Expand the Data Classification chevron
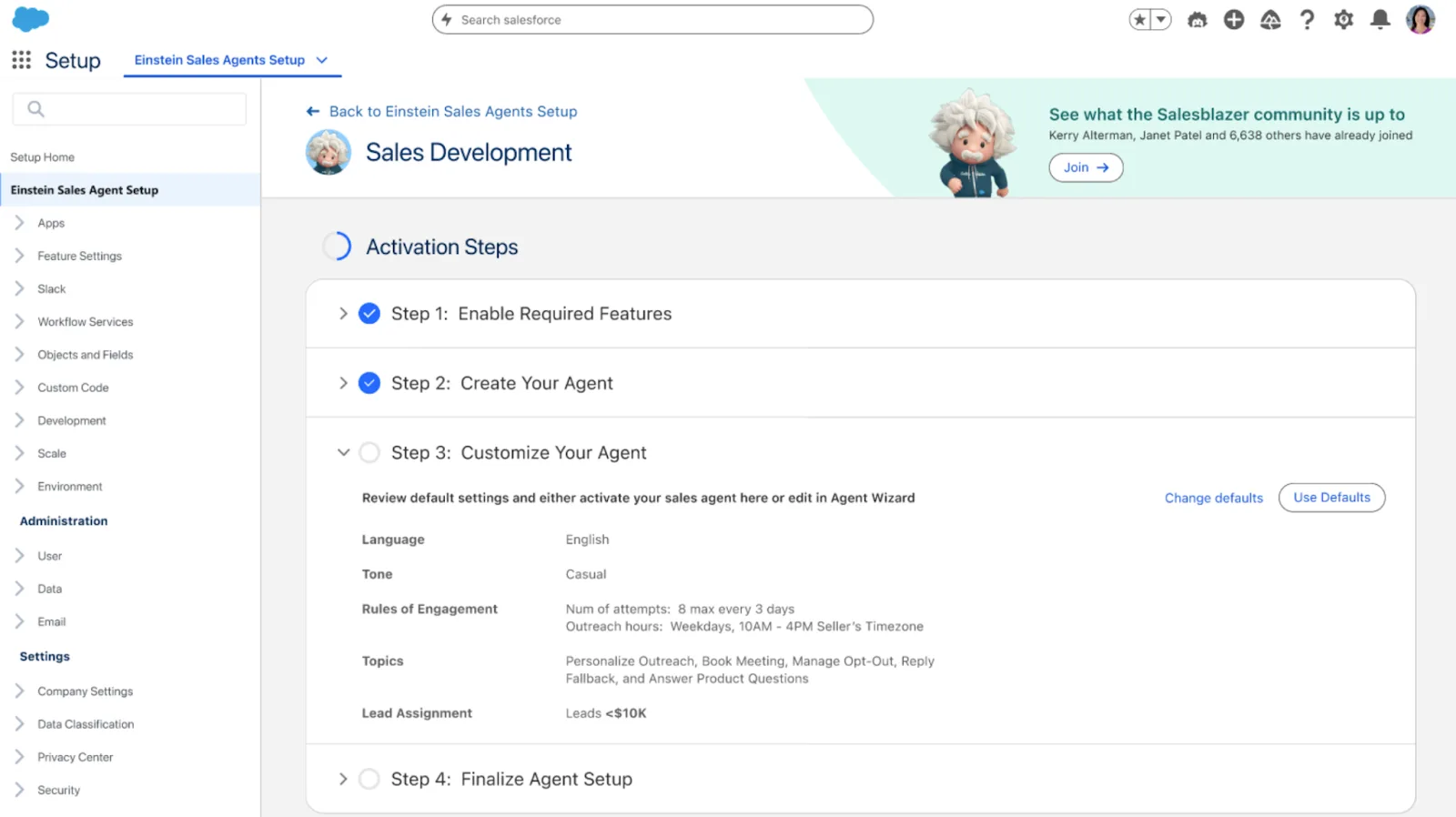Screen dimensions: 1456x817 pyautogui.click(x=19, y=724)
